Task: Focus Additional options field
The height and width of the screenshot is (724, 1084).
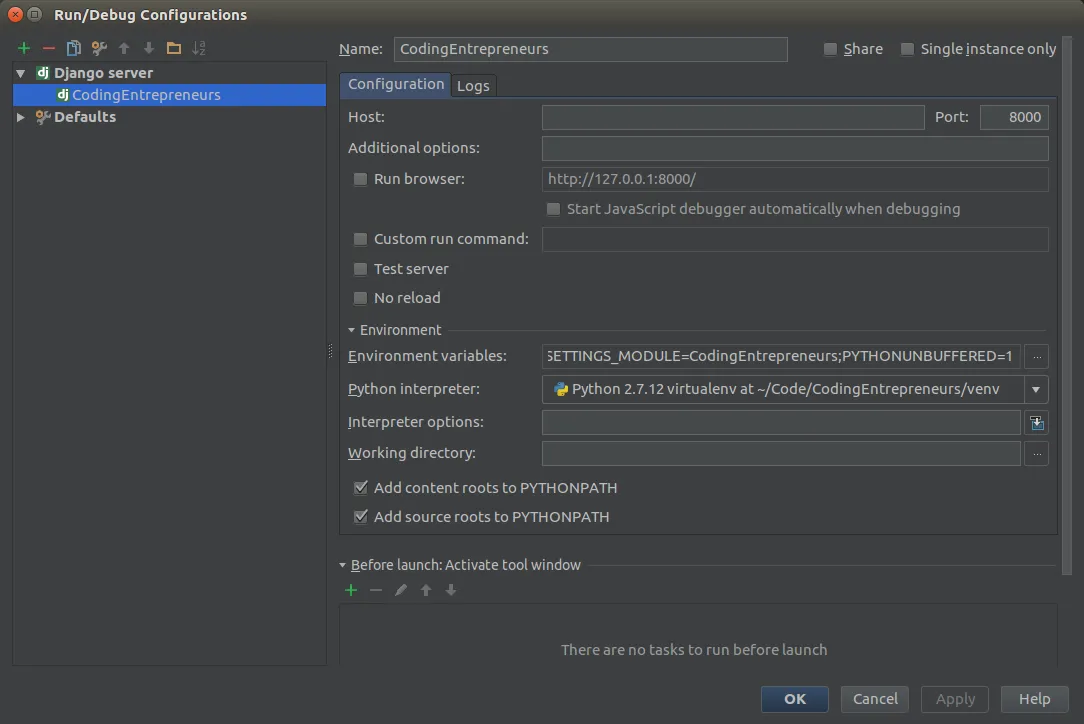Action: (795, 148)
